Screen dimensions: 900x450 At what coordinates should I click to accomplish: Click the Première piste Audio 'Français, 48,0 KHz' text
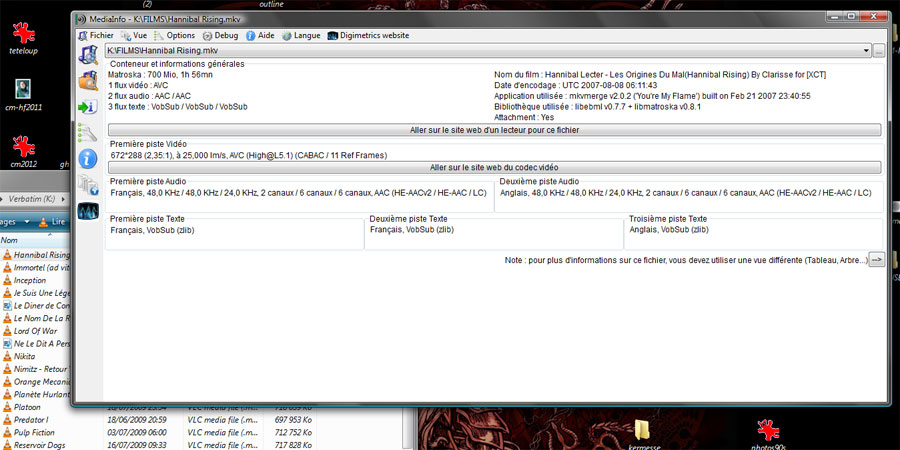(296, 193)
